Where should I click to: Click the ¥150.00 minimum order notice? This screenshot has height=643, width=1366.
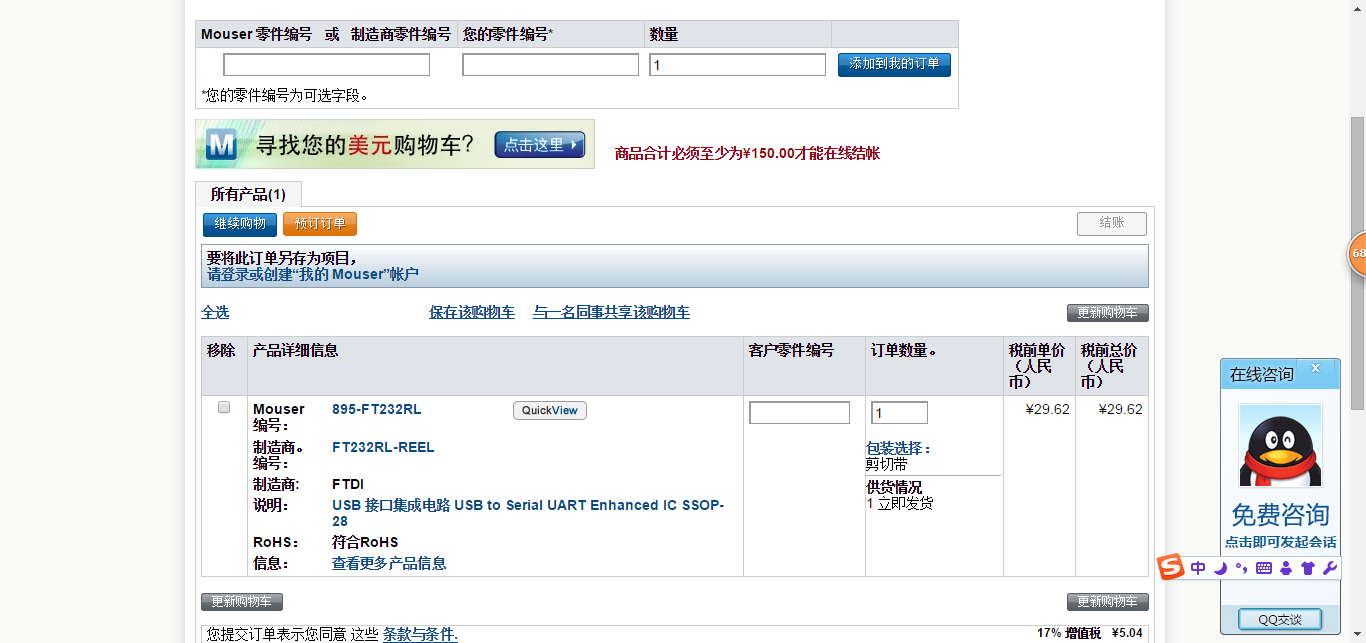tap(747, 154)
